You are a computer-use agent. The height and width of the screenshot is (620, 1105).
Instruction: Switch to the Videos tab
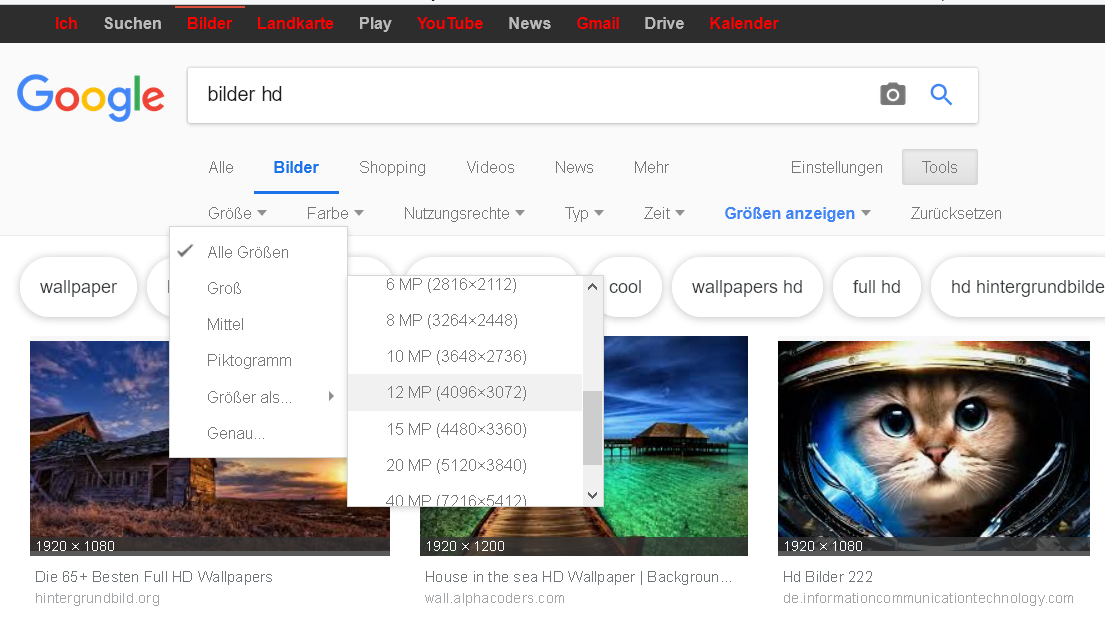coord(490,167)
